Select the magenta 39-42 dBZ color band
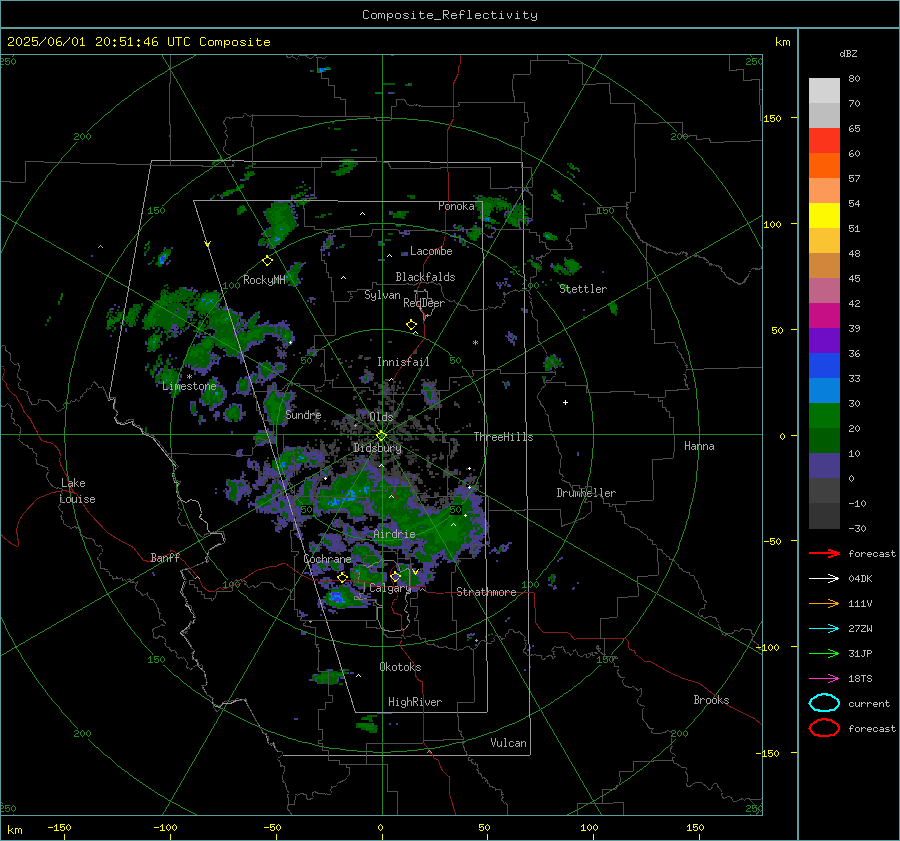900x841 pixels. (824, 316)
